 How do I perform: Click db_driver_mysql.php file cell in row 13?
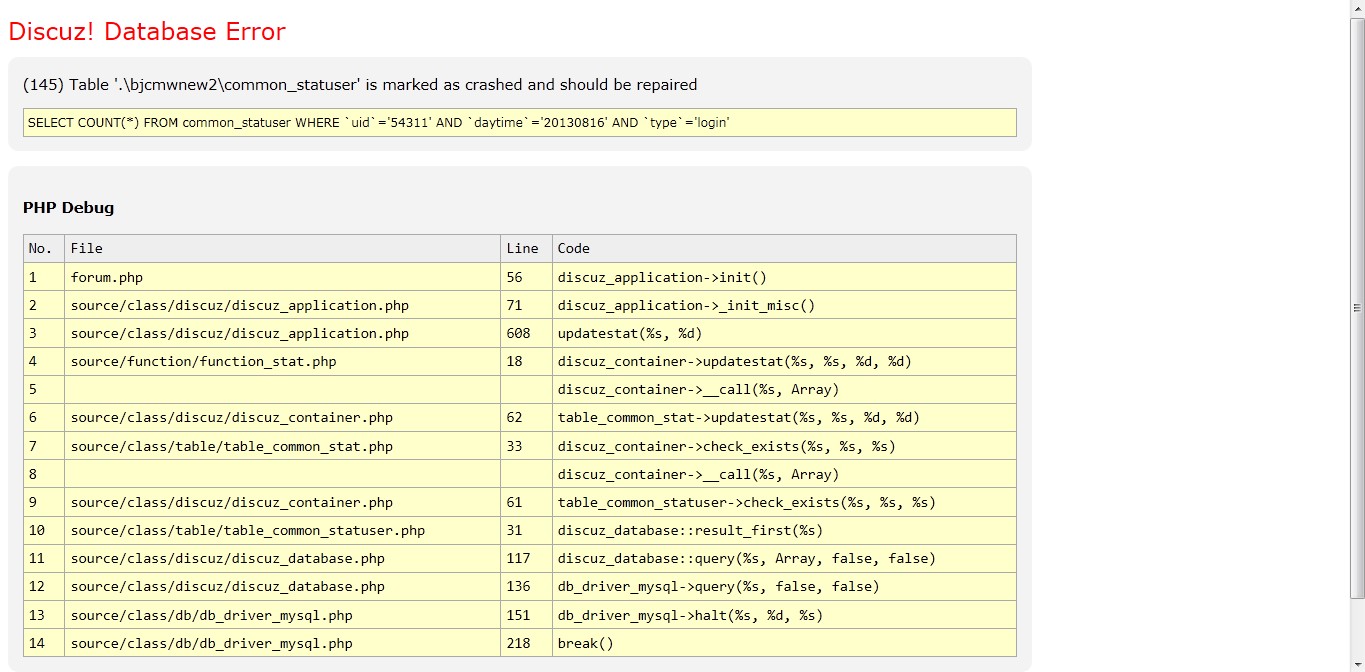pos(282,615)
